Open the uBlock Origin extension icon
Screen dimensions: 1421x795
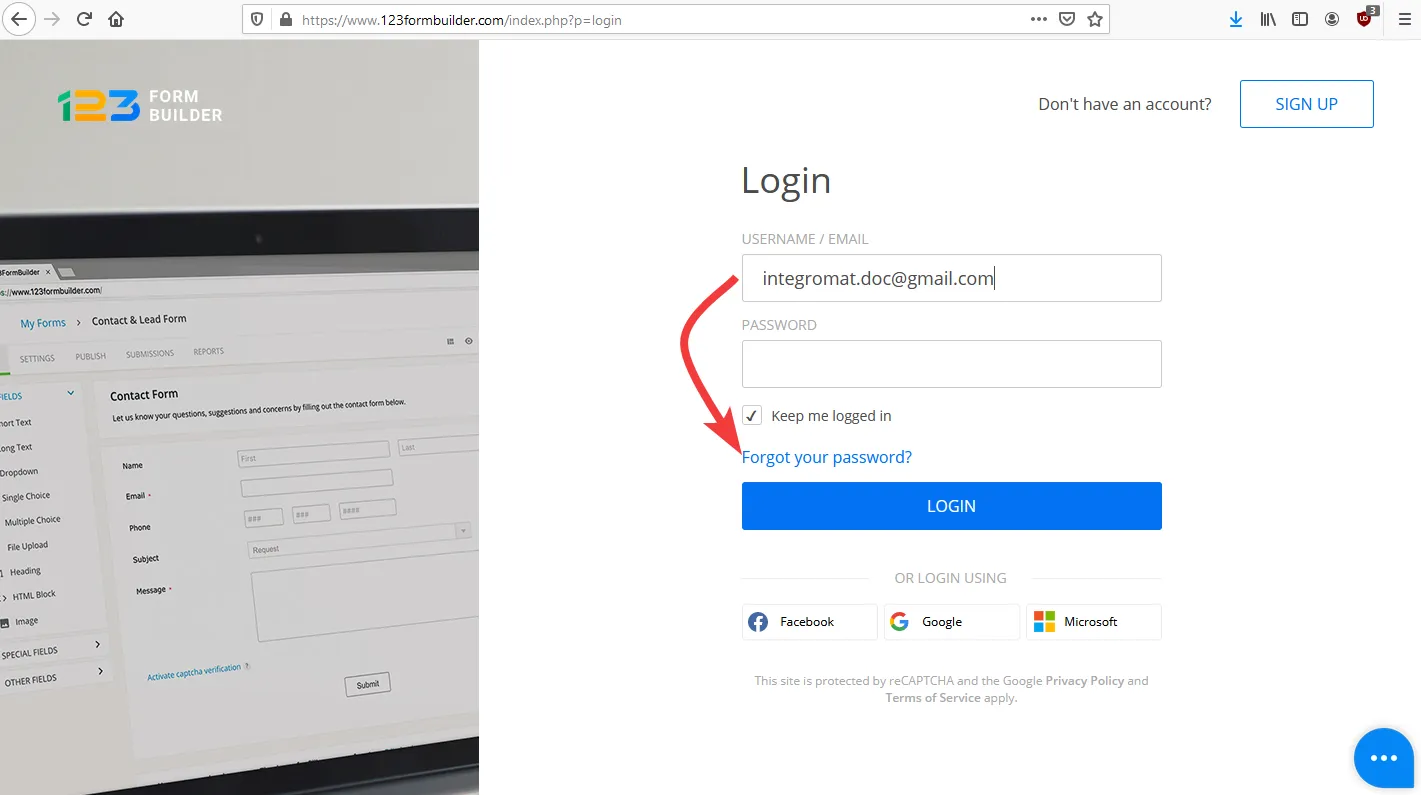(x=1365, y=19)
